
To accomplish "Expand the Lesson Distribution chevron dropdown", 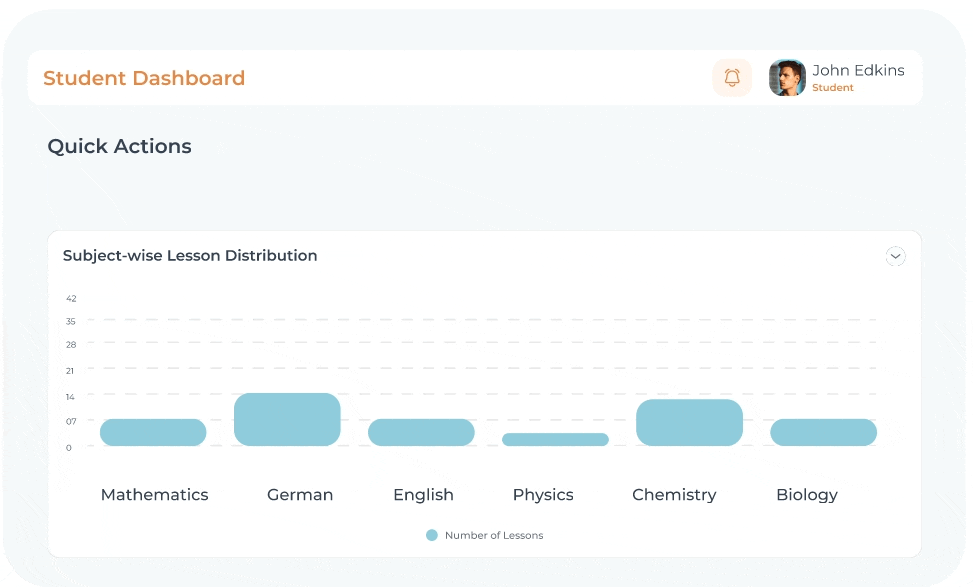I will coord(895,256).
